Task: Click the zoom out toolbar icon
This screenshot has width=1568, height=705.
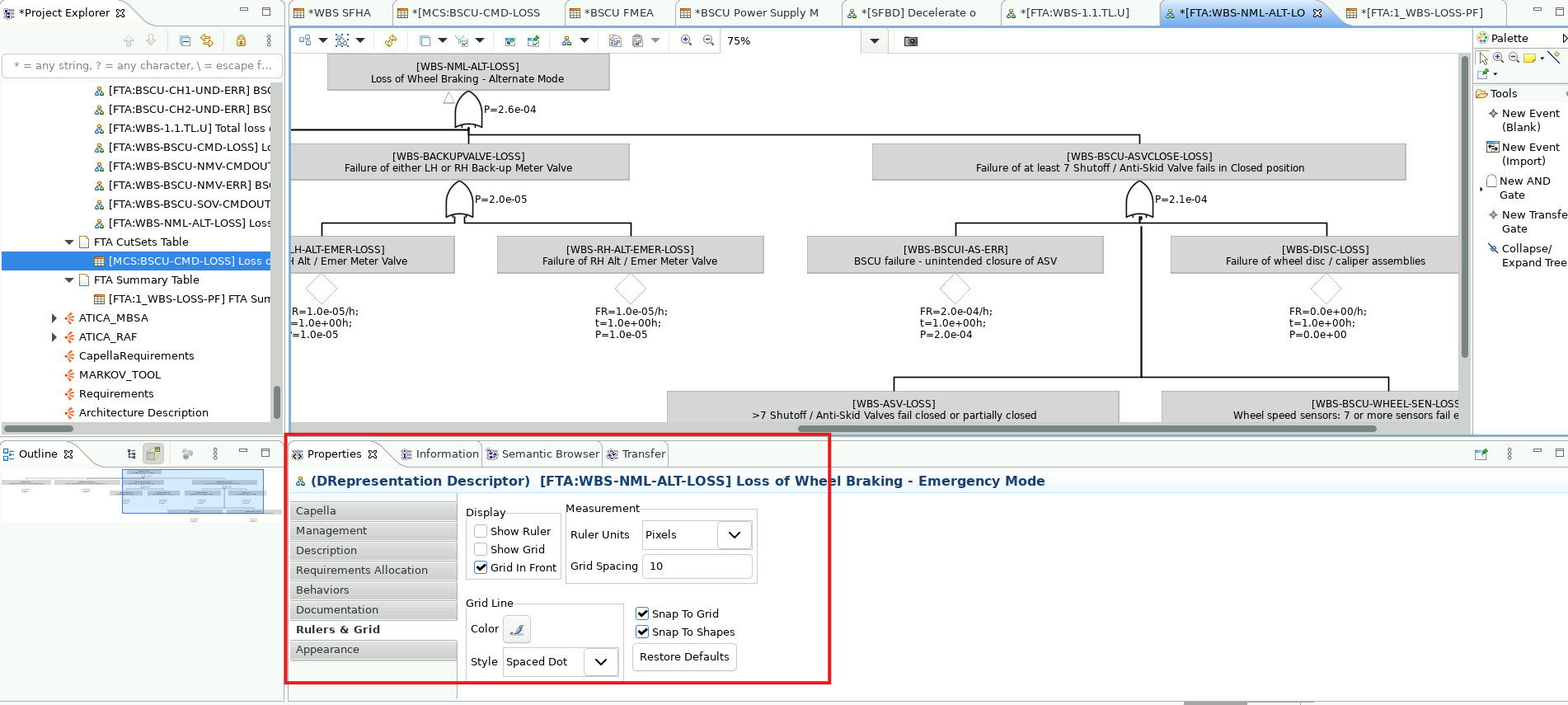Action: click(708, 40)
